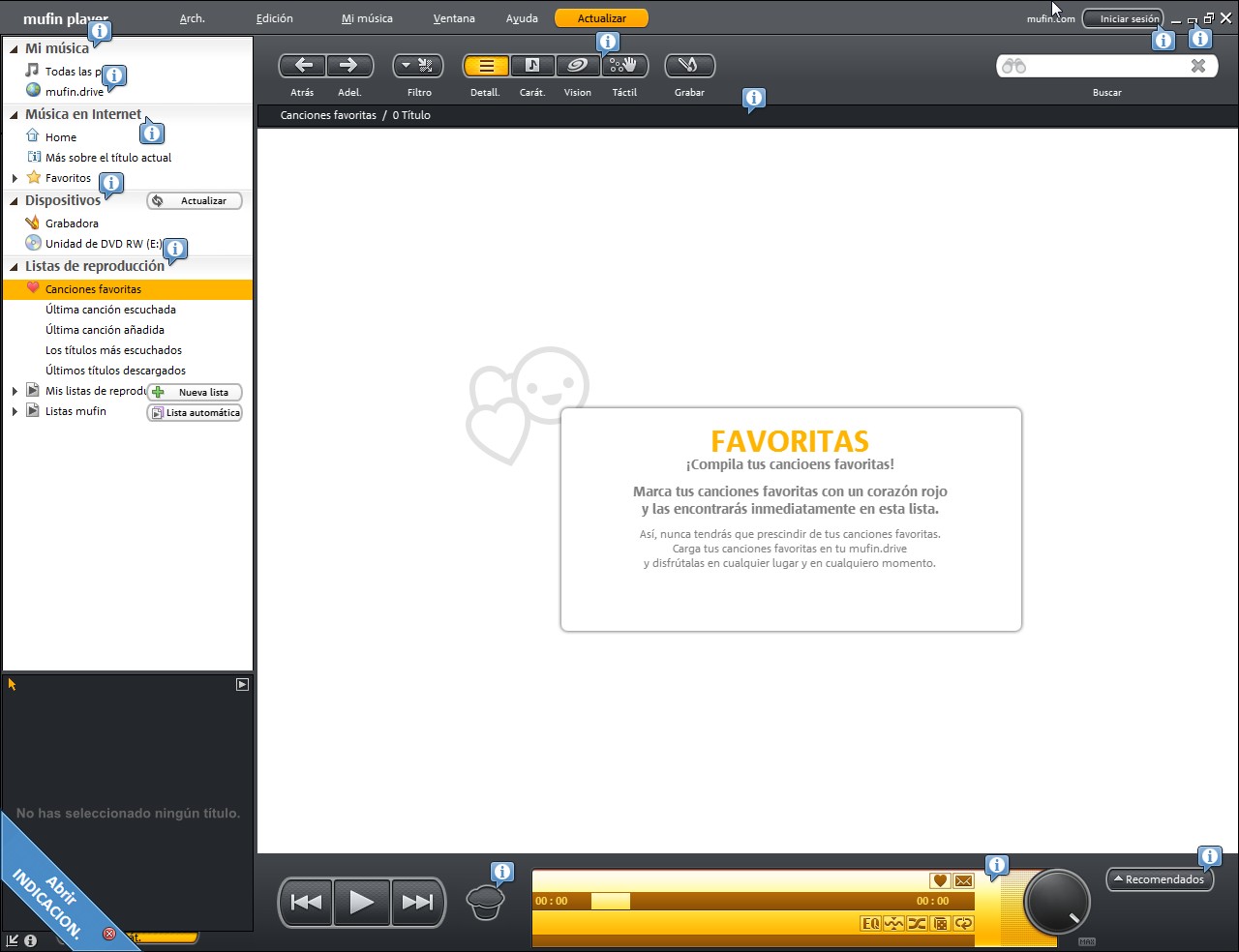Select the Grabadora device

pos(72,223)
